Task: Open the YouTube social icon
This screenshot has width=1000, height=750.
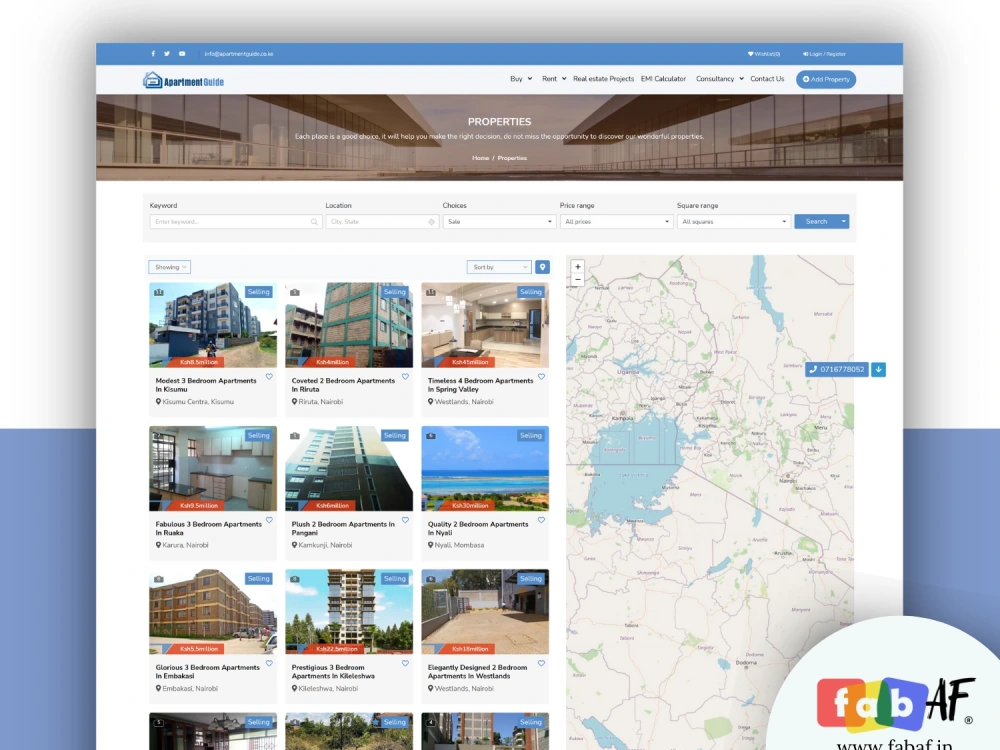Action: click(182, 54)
